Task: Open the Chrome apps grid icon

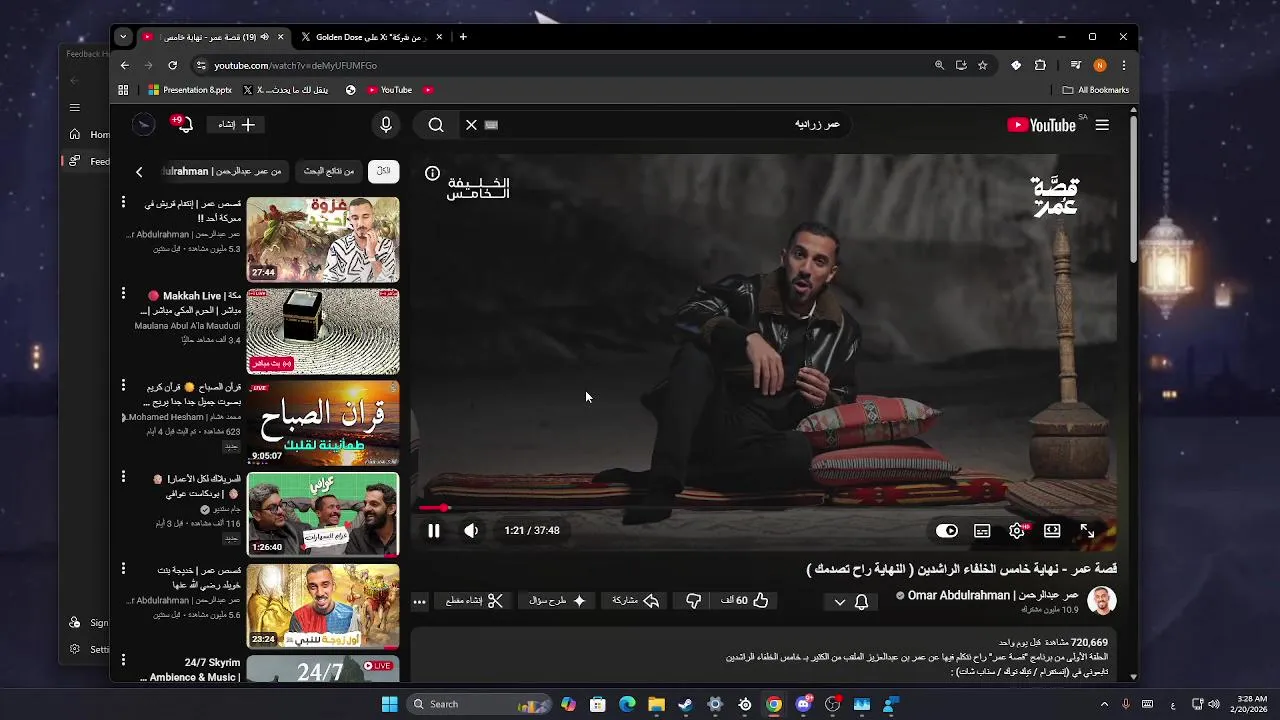Action: [123, 90]
